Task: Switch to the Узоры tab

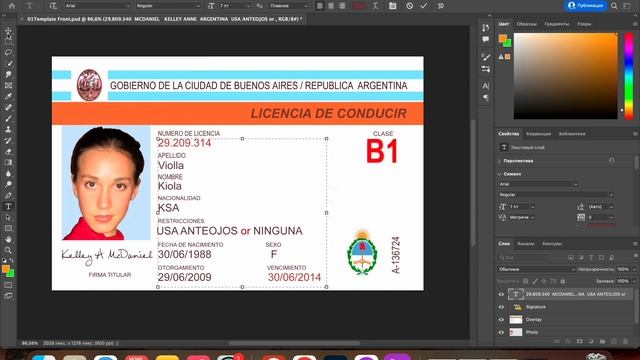Action: coord(584,24)
